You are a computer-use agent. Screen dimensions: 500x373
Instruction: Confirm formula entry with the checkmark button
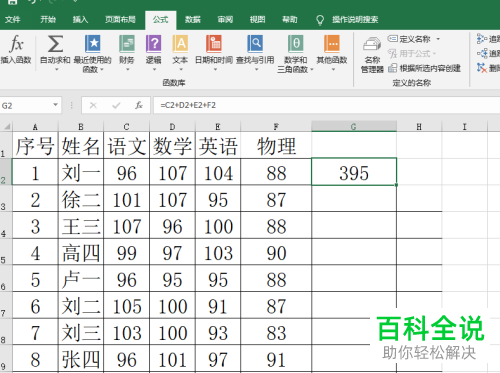pos(116,106)
